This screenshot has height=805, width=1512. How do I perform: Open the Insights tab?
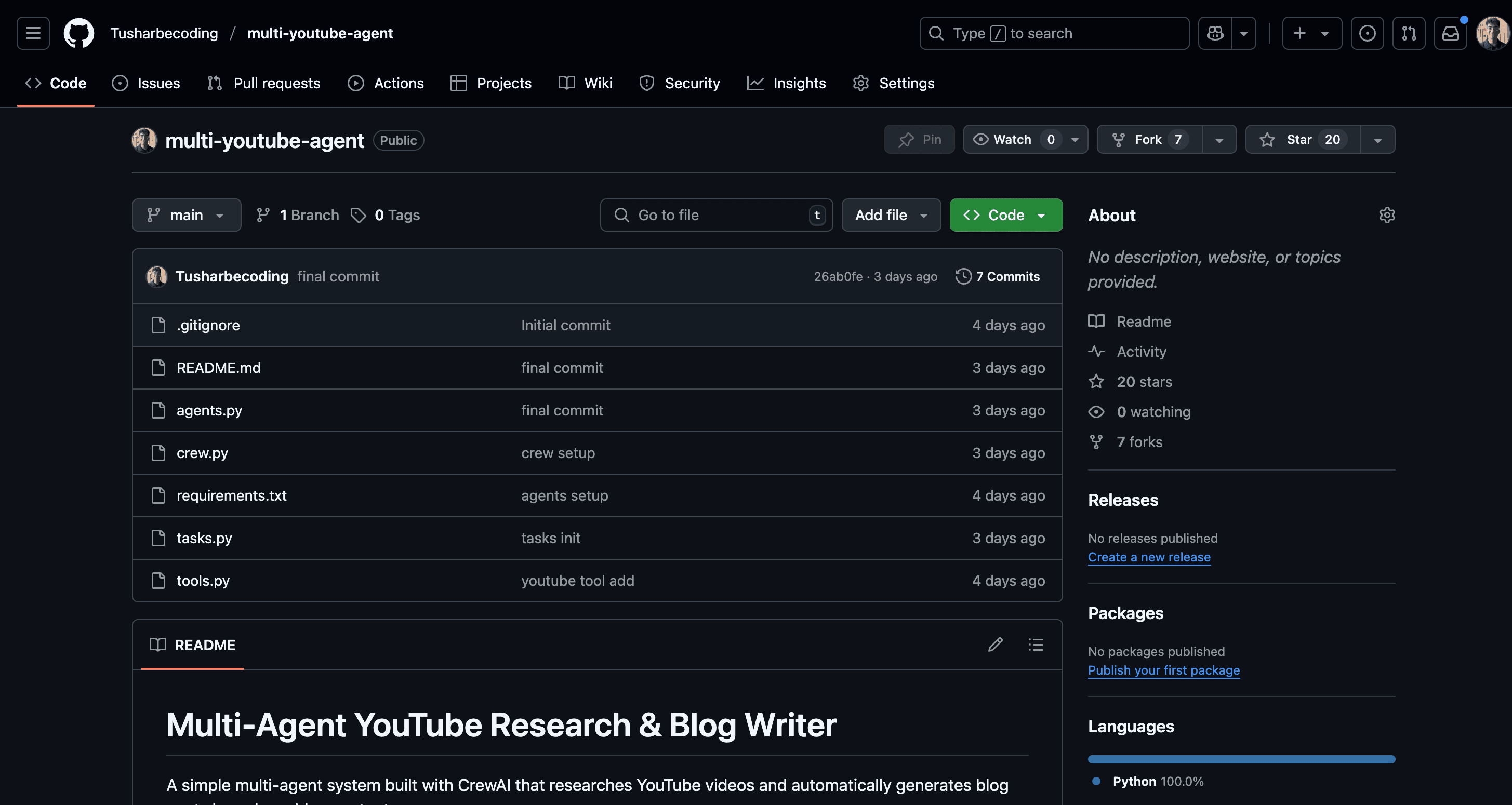coord(787,83)
